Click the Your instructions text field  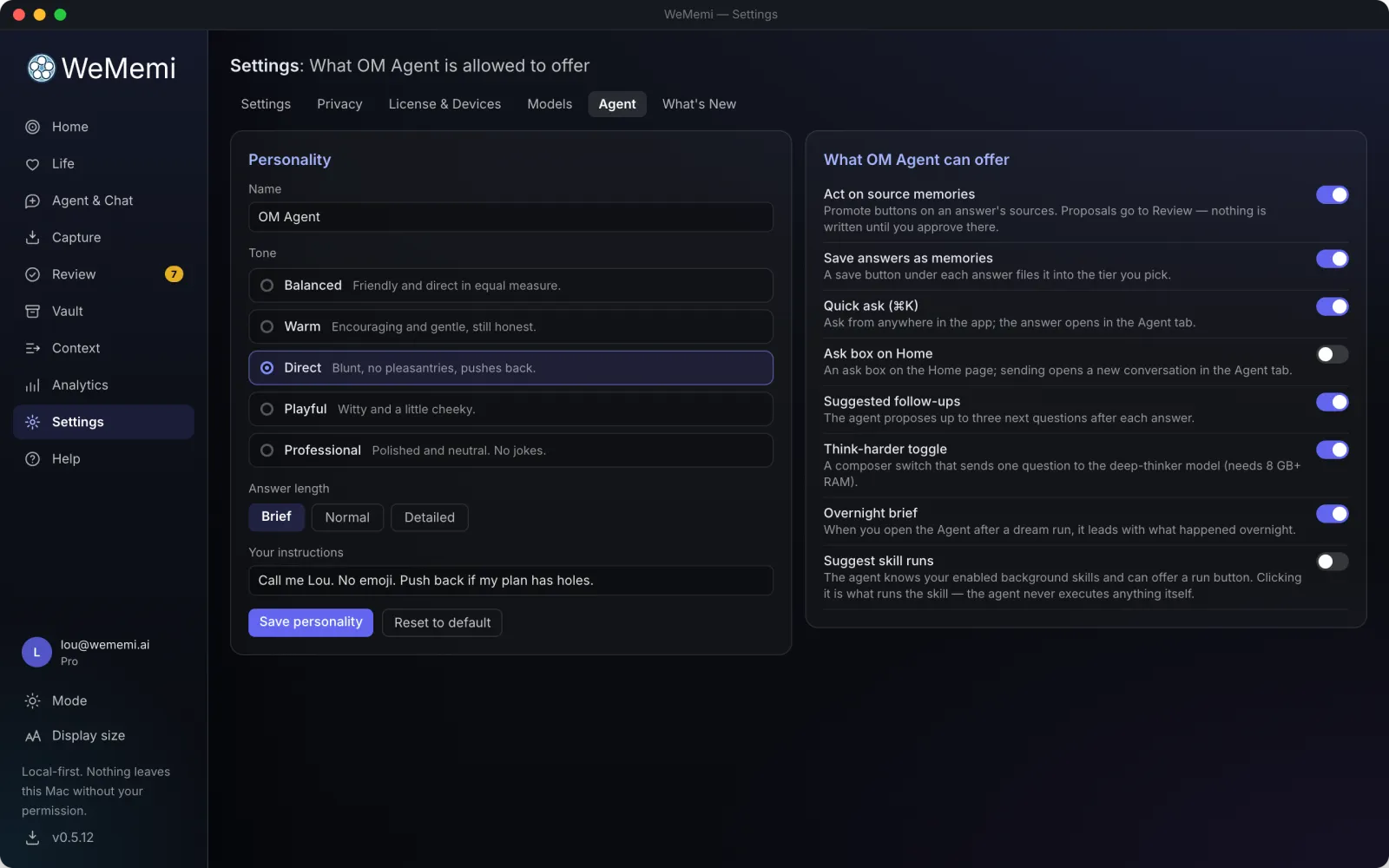pyautogui.click(x=510, y=581)
